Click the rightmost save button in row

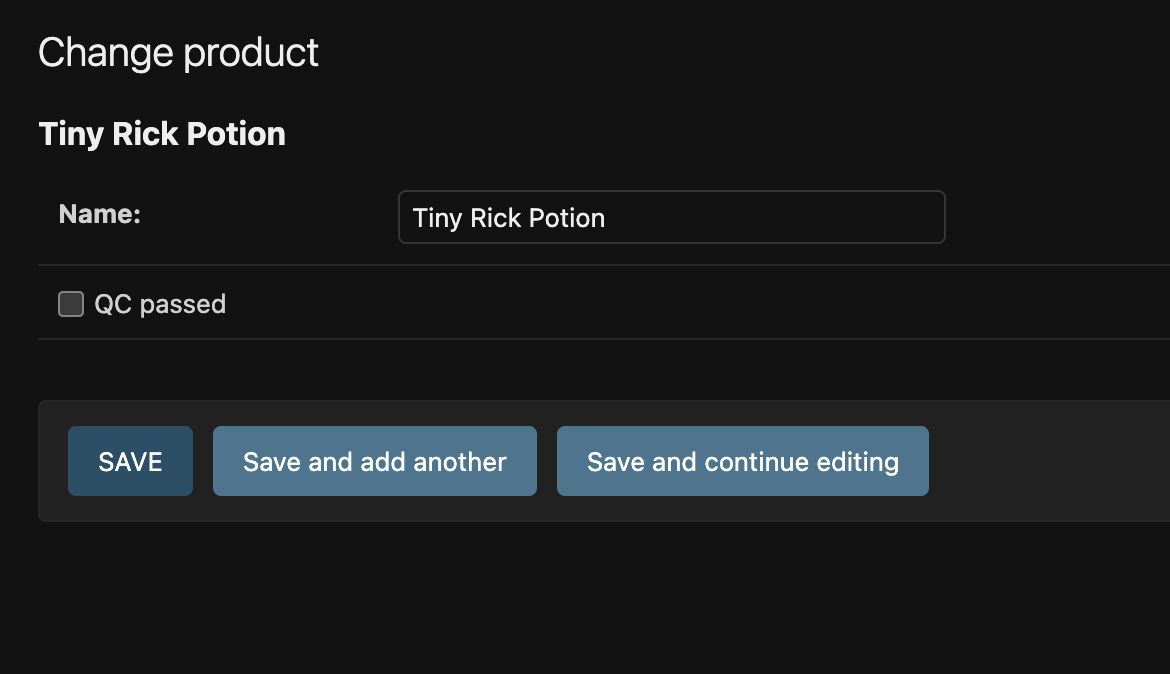[742, 461]
